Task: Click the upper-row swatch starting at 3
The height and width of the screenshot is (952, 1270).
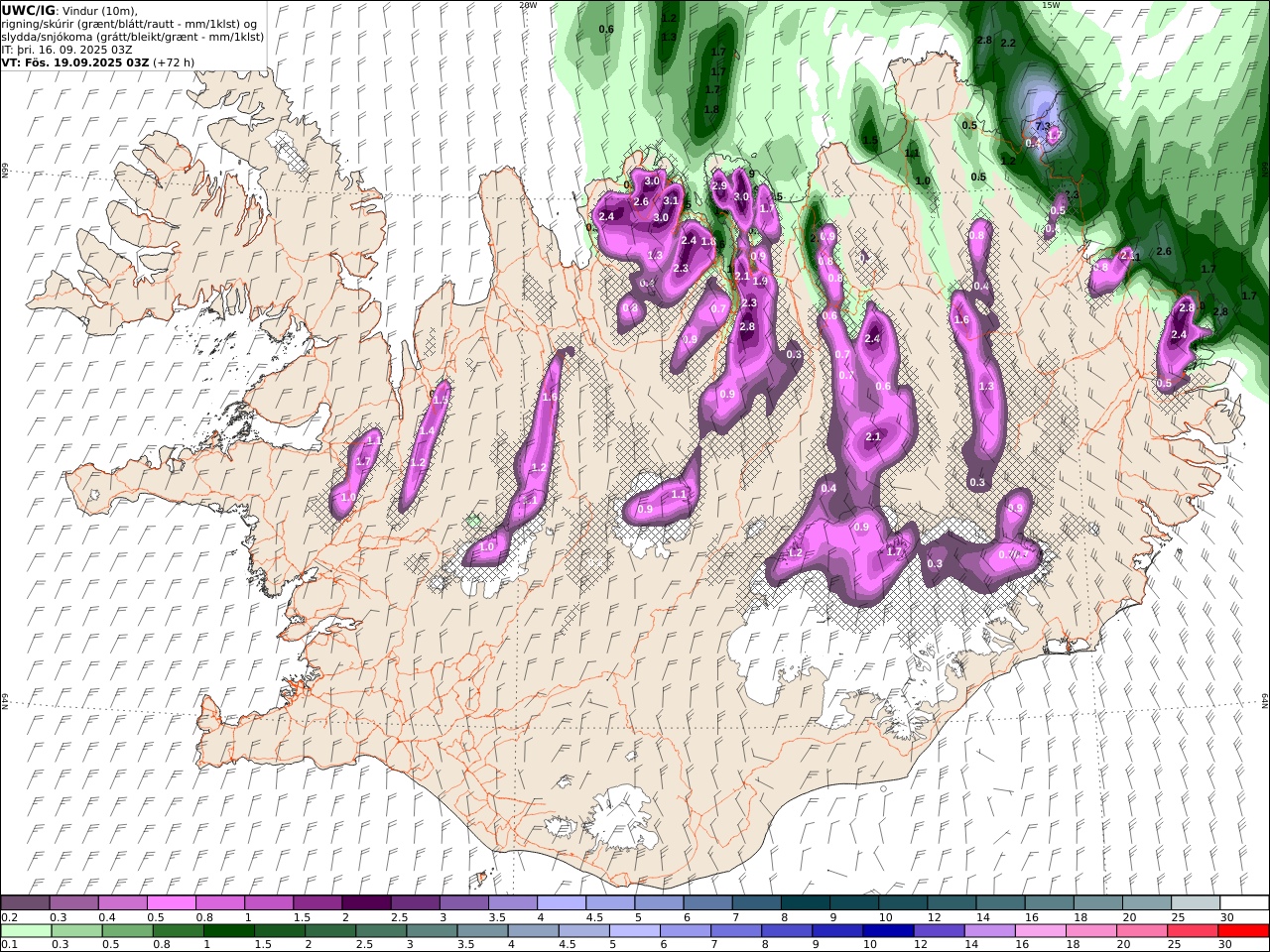Action: [464, 902]
